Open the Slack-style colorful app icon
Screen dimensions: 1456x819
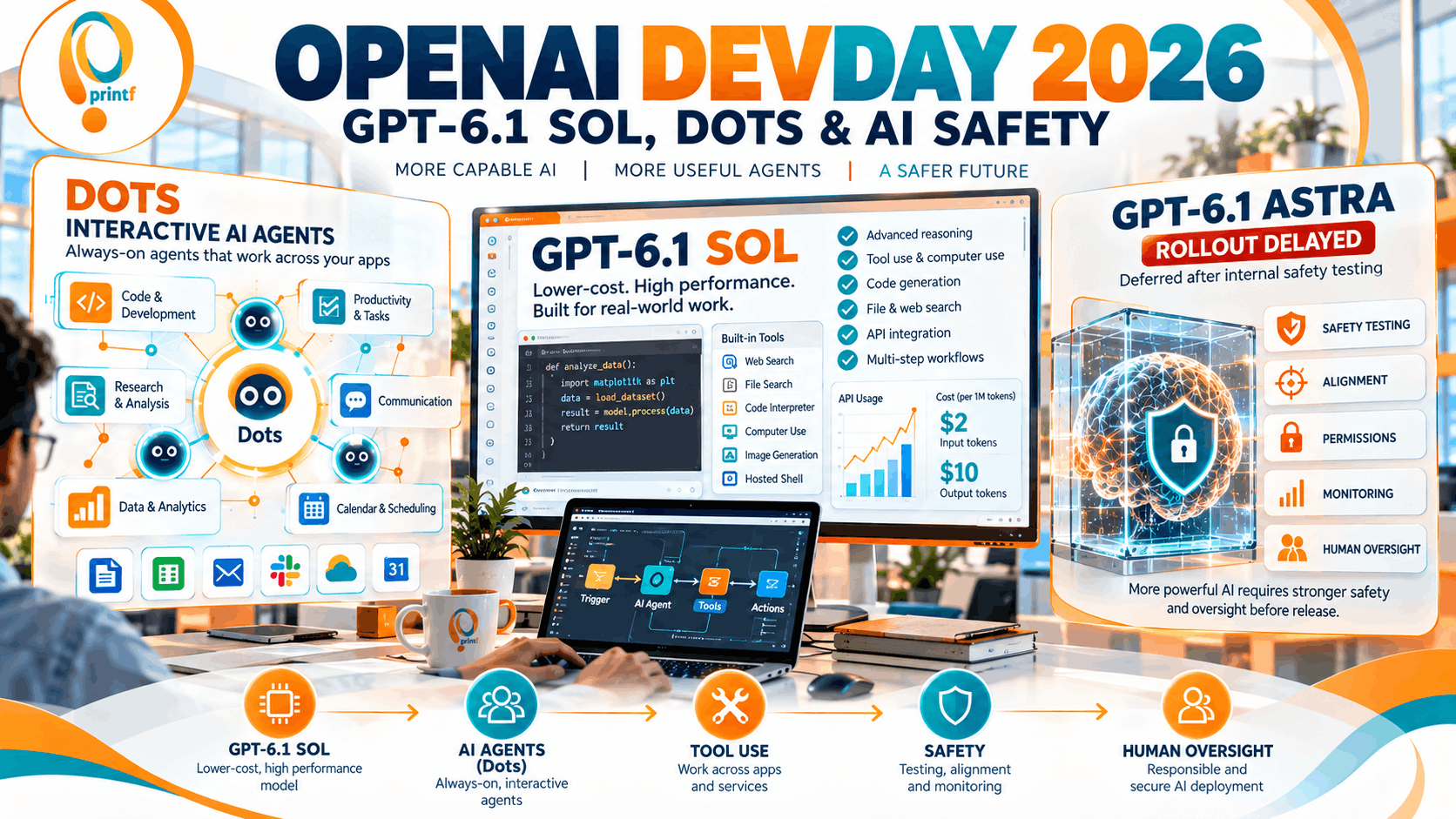coord(285,571)
